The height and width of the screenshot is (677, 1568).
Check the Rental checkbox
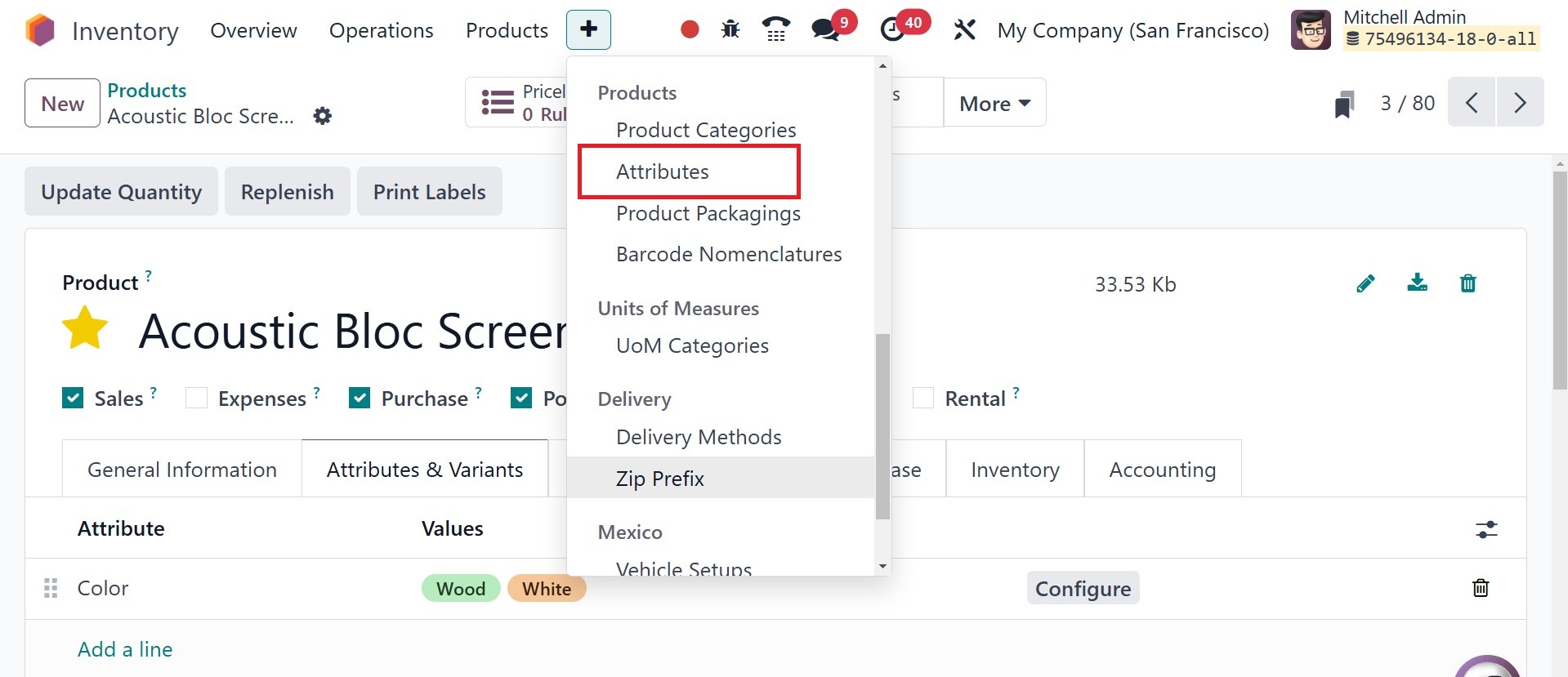pos(923,398)
